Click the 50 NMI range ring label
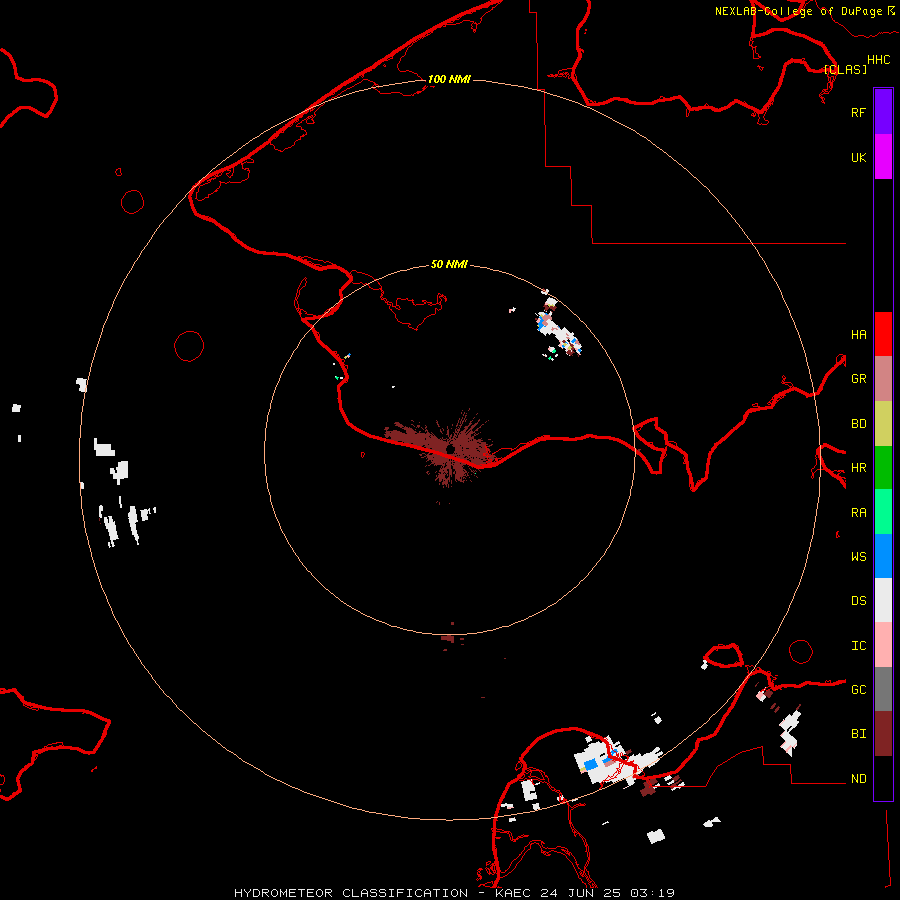 pyautogui.click(x=449, y=264)
